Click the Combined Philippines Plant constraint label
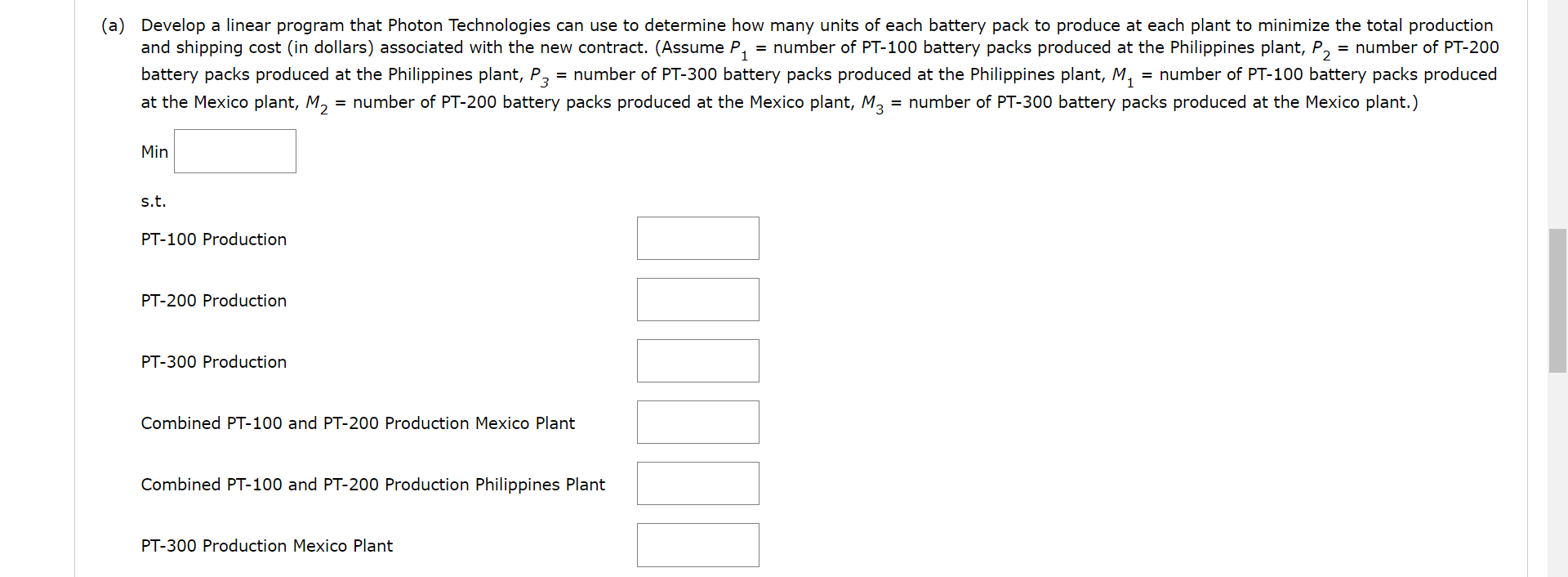This screenshot has height=577, width=1568. click(x=372, y=485)
